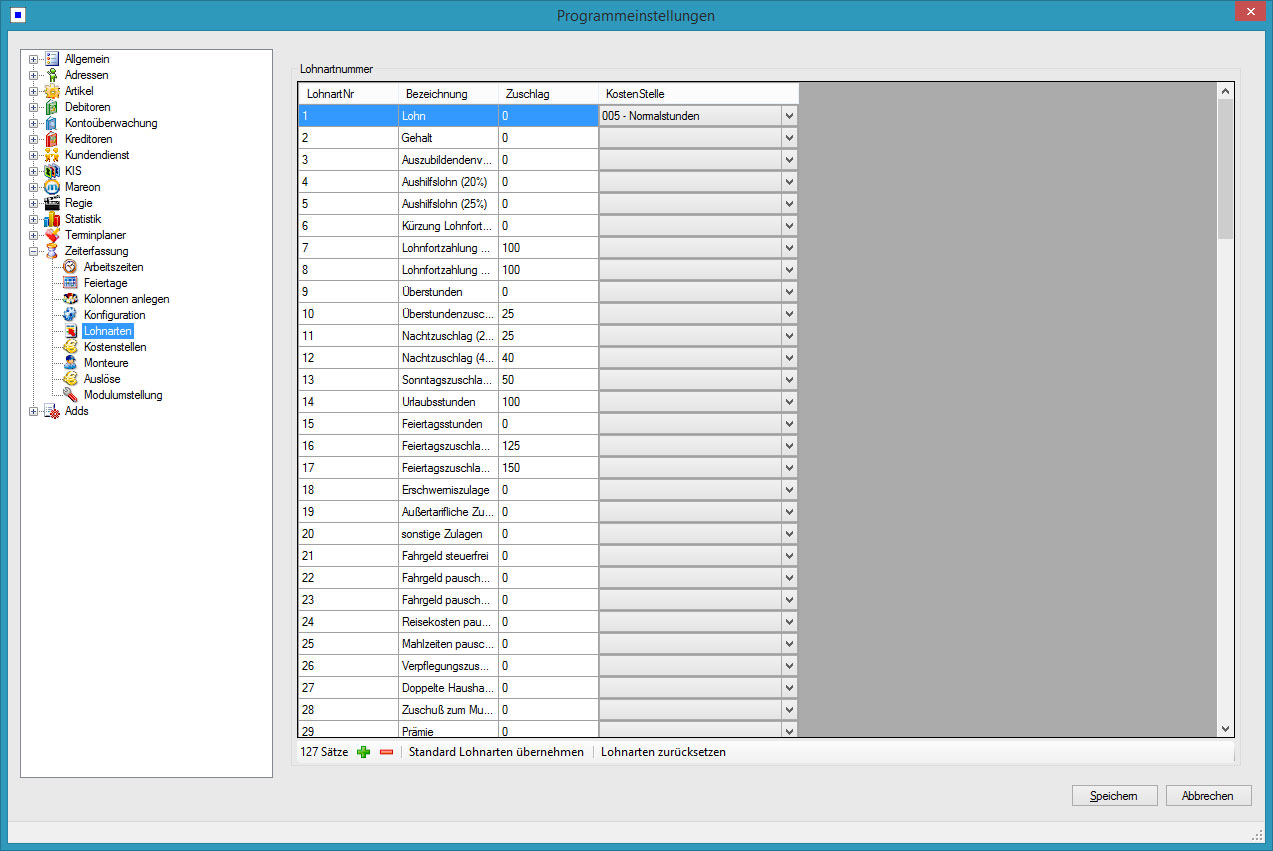The width and height of the screenshot is (1273, 851).
Task: Click the Monteure person icon
Action: [70, 363]
